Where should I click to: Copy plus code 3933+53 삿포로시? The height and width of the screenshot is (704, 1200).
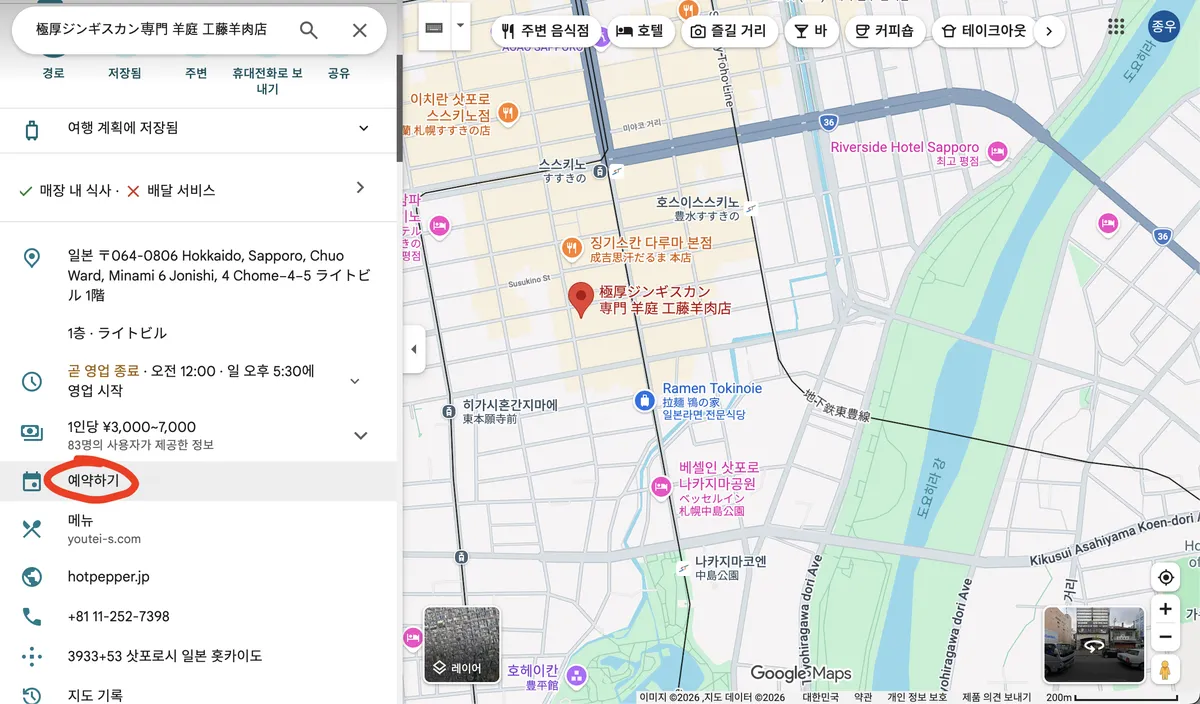[165, 656]
